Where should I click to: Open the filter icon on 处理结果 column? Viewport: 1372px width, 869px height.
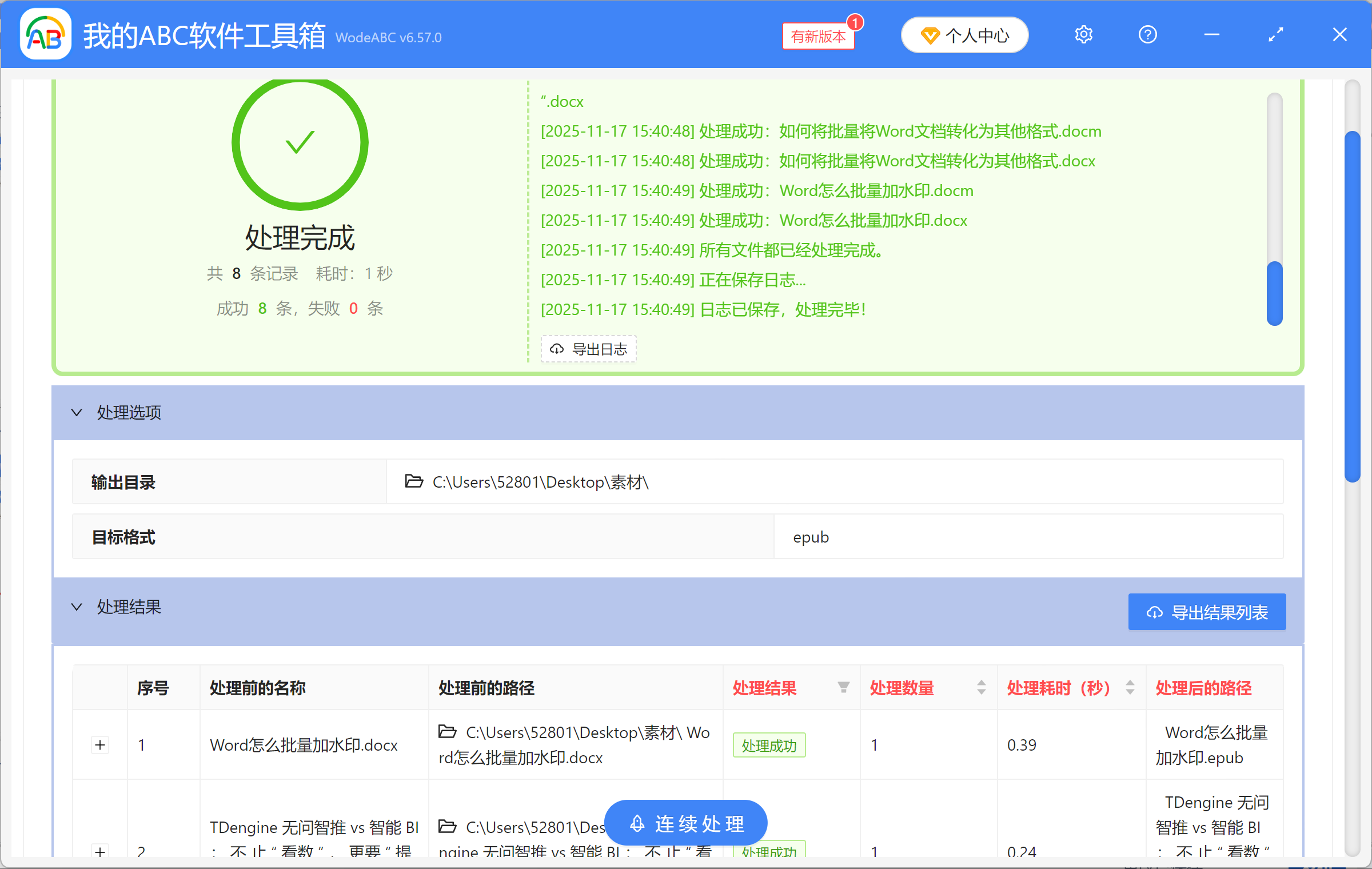click(x=843, y=688)
